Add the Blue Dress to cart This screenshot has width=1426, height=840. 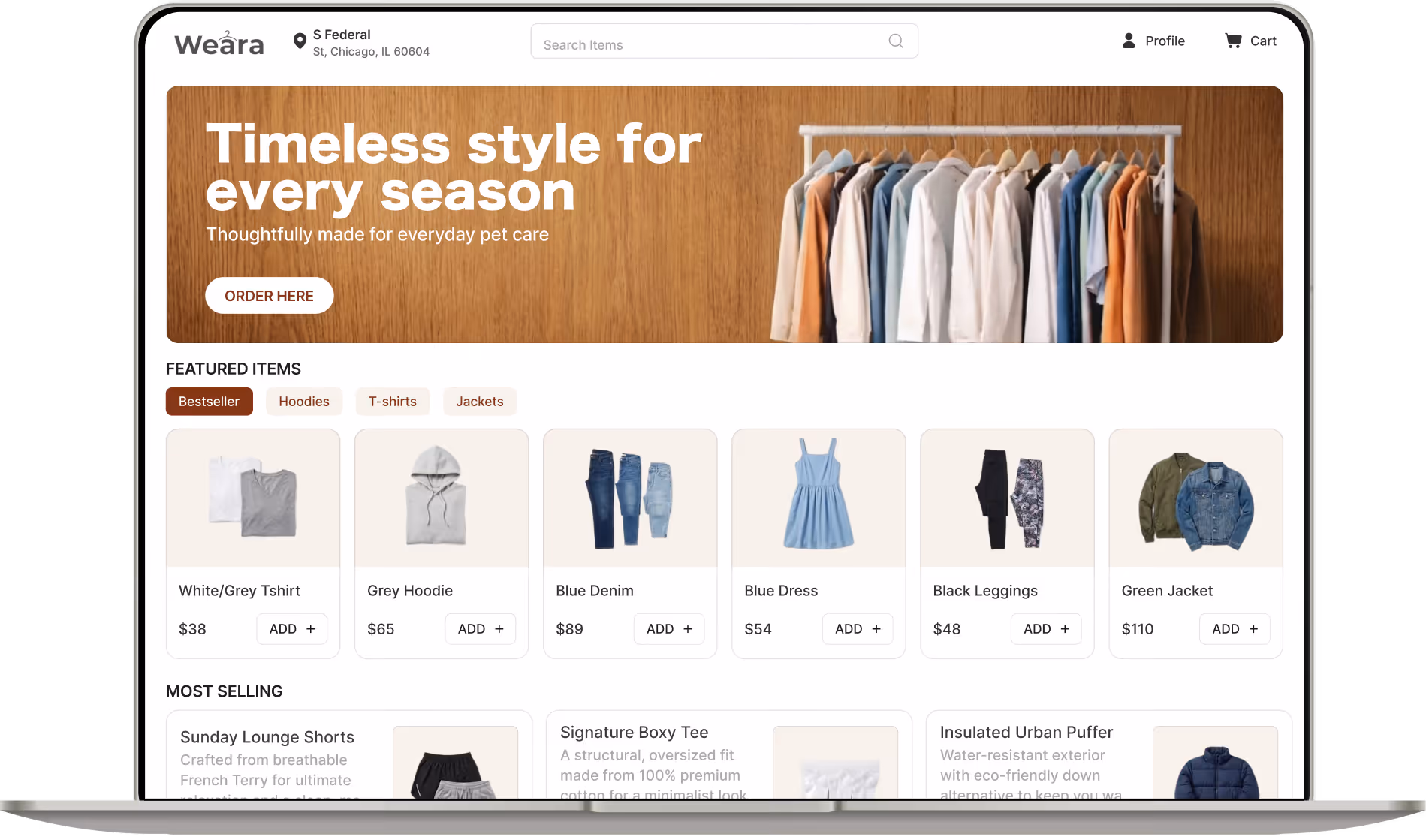pyautogui.click(x=858, y=629)
